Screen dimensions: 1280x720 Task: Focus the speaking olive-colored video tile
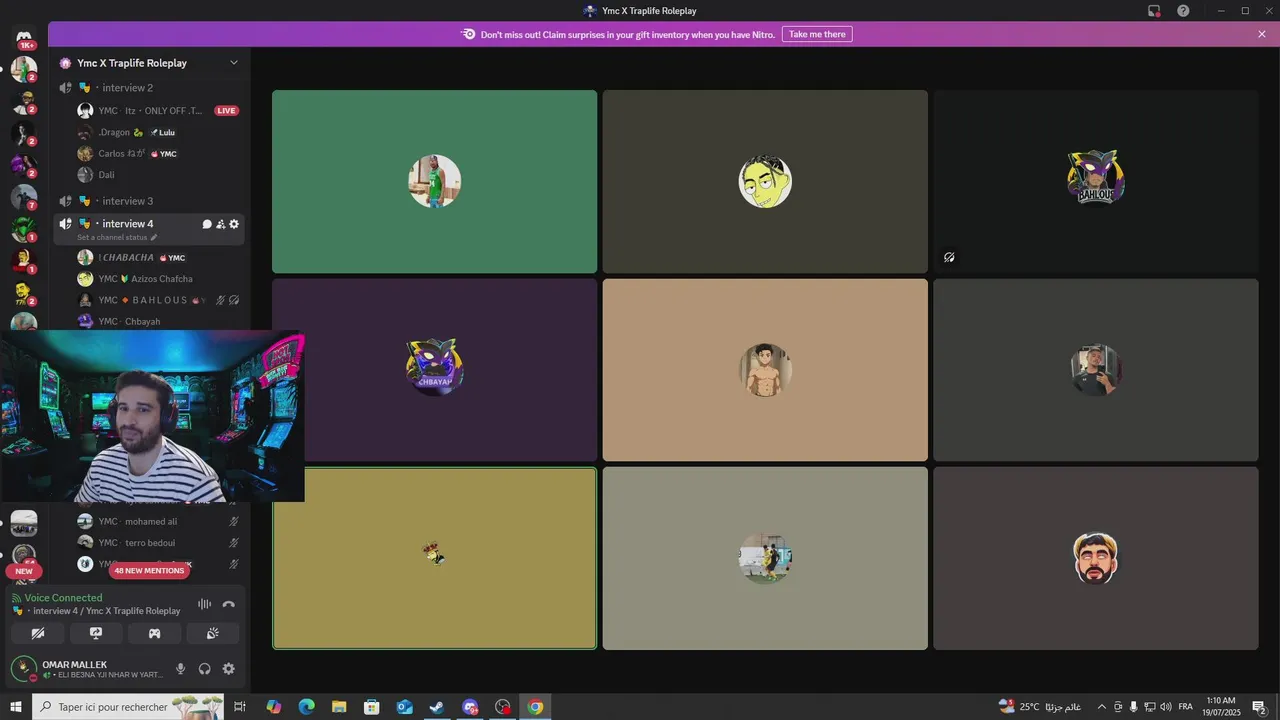click(434, 558)
